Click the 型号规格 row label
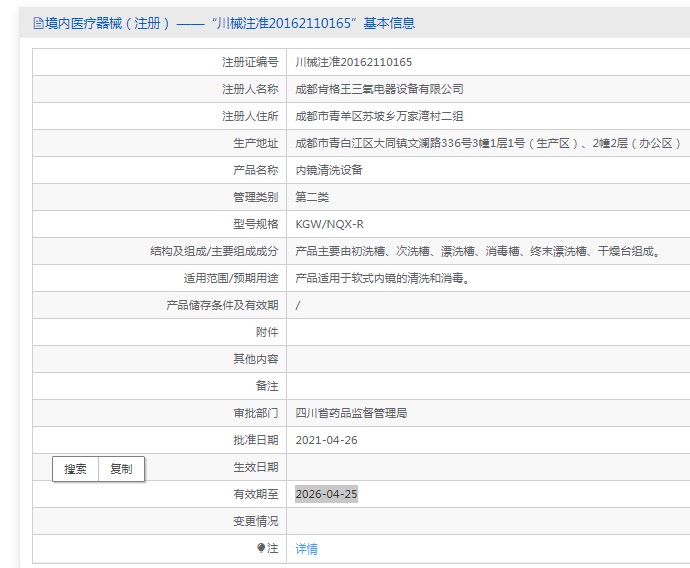The height and width of the screenshot is (568, 690). (x=256, y=224)
